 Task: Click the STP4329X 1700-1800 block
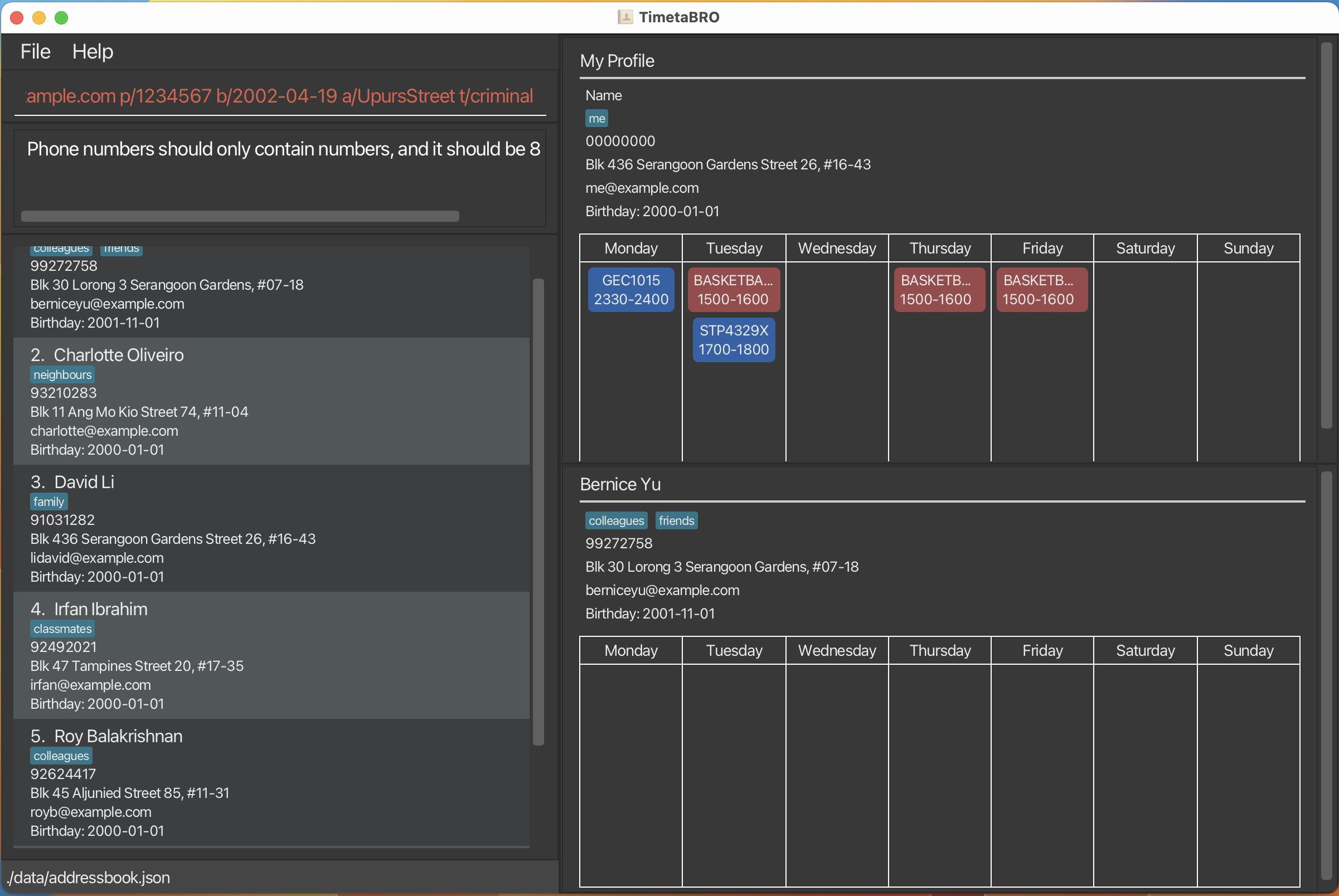pyautogui.click(x=734, y=339)
